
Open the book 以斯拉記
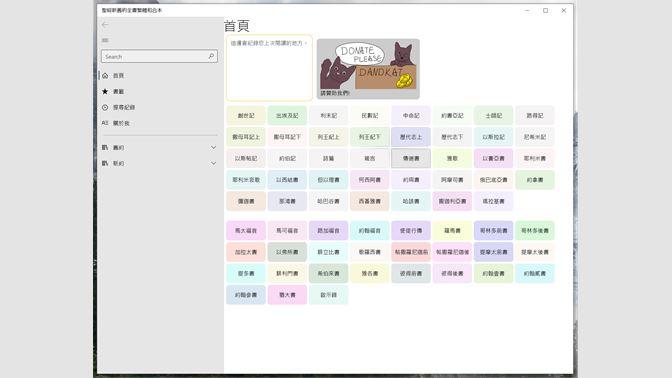tap(494, 137)
